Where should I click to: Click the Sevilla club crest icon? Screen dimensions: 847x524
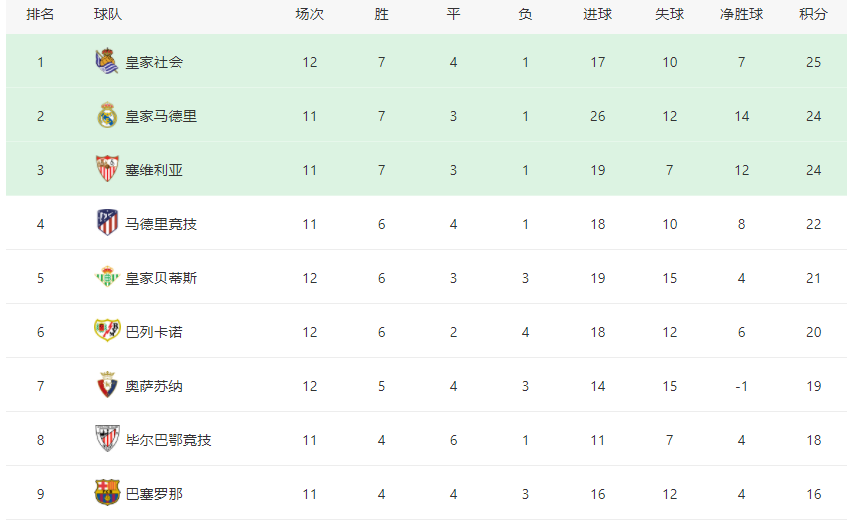tap(107, 169)
